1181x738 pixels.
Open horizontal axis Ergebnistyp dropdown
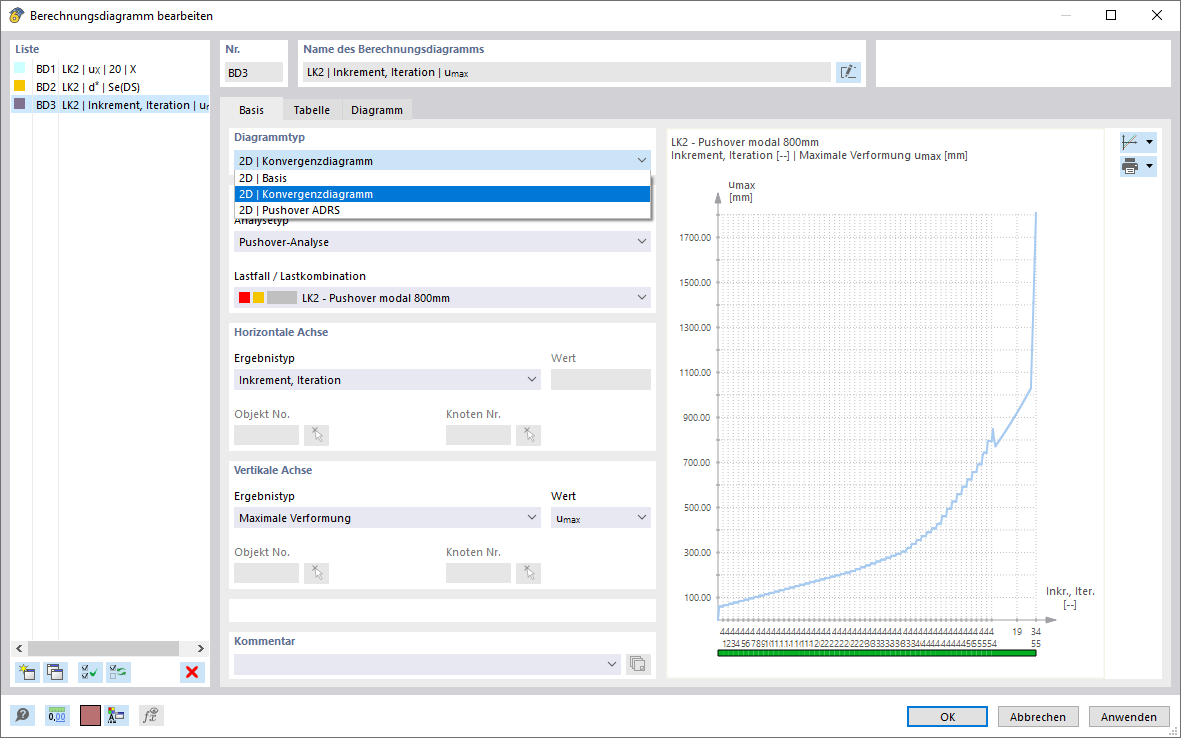coord(387,380)
